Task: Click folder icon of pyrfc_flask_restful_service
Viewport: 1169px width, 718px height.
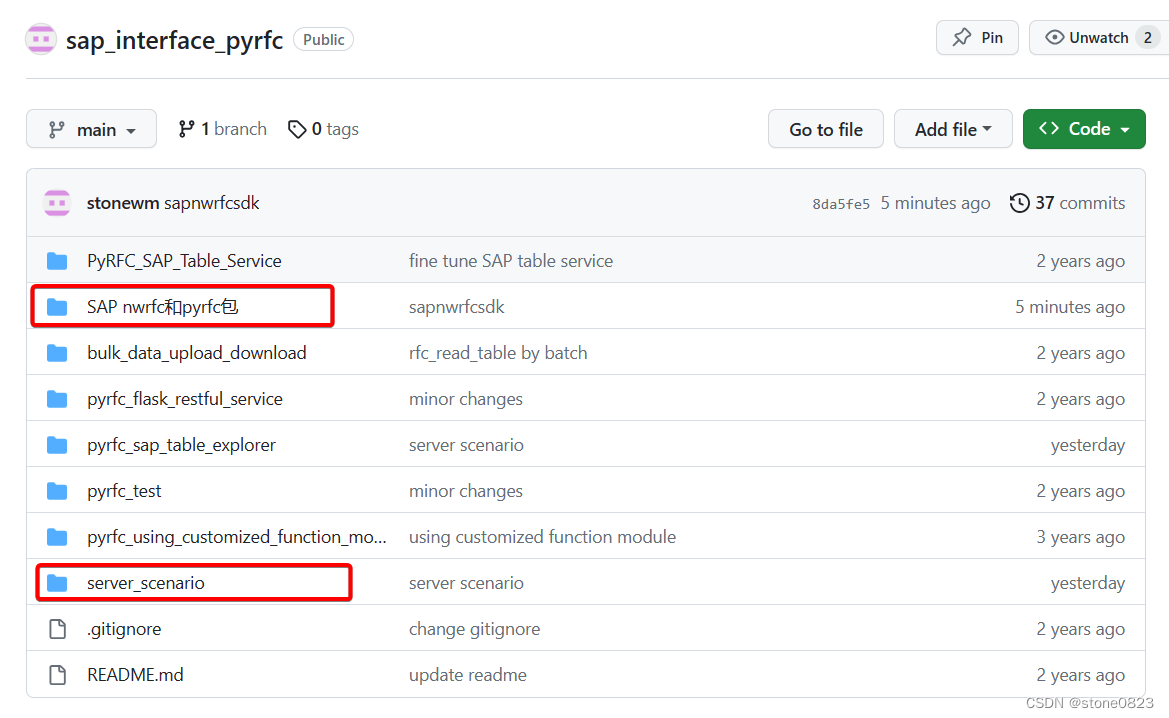Action: tap(57, 399)
